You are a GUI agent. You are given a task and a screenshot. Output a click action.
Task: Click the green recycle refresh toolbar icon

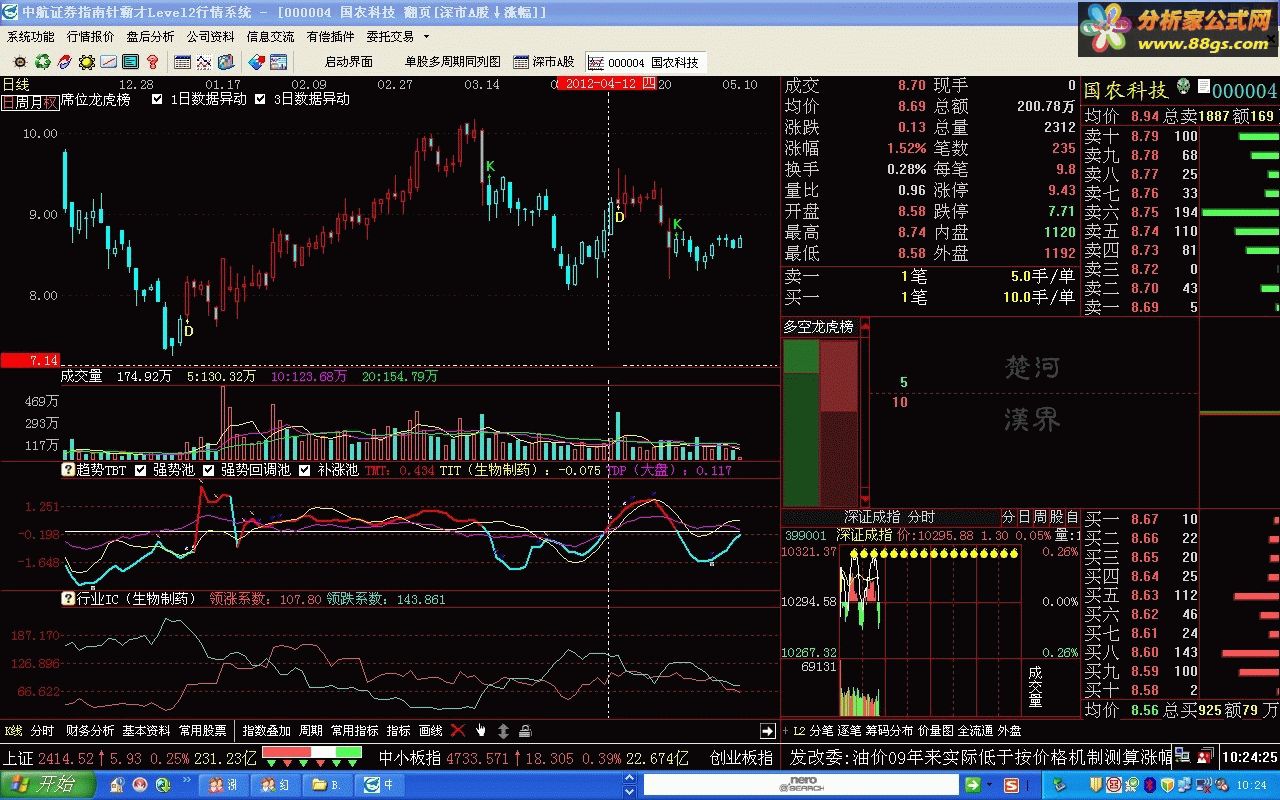tap(42, 62)
